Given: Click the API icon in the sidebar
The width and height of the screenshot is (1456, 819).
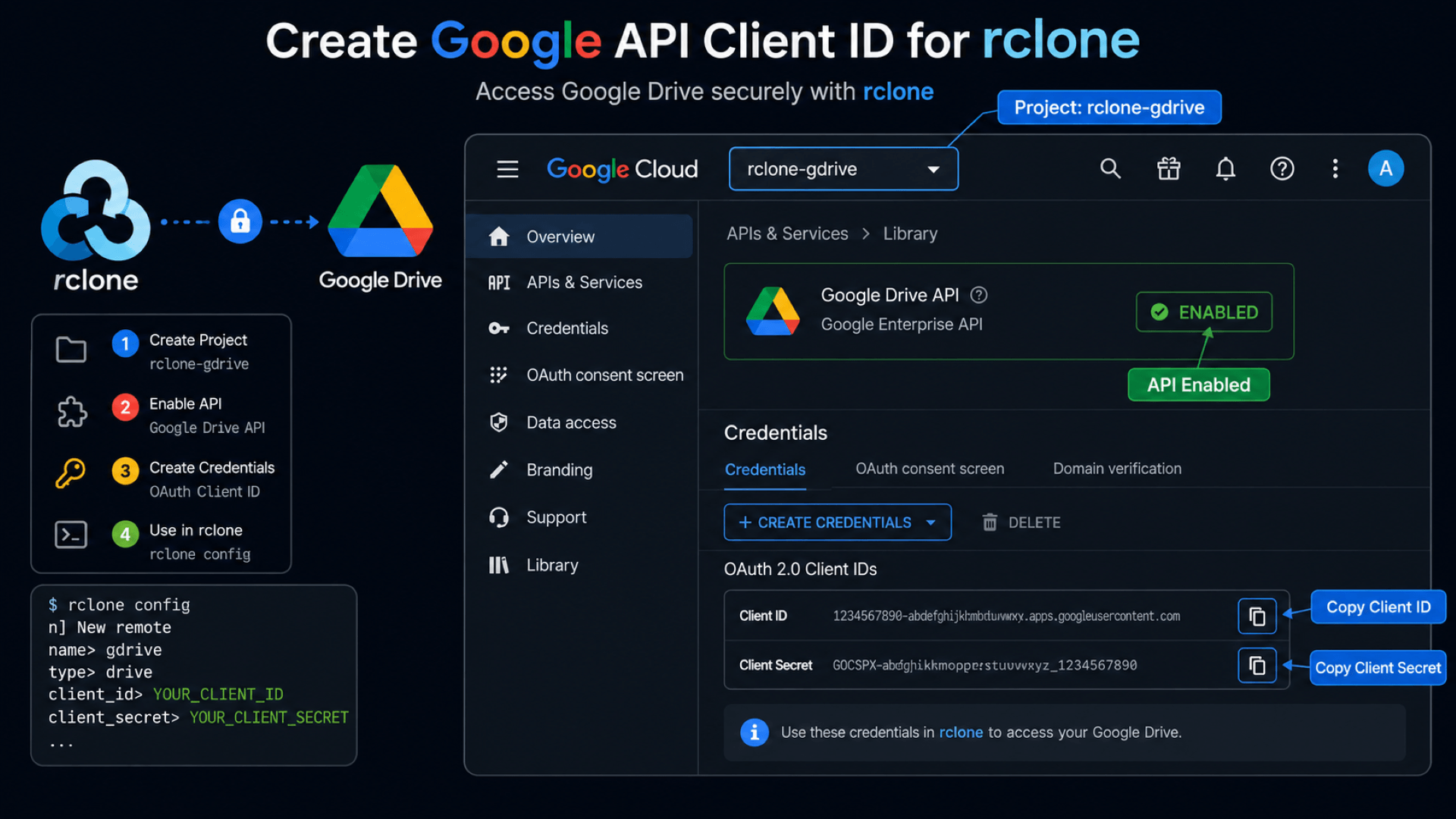Looking at the screenshot, I should point(498,283).
